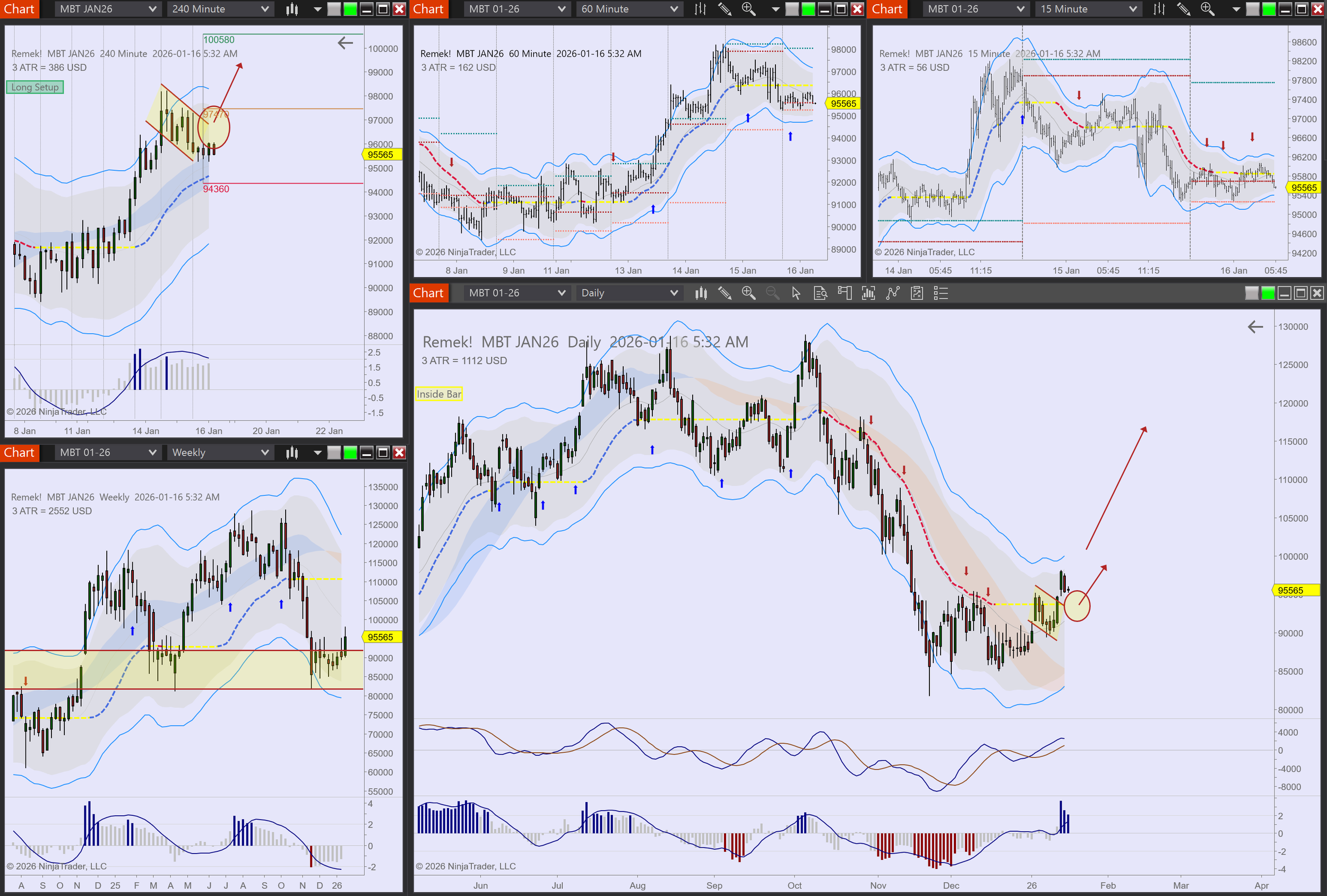Click the back arrow on the Daily chart

click(1255, 326)
